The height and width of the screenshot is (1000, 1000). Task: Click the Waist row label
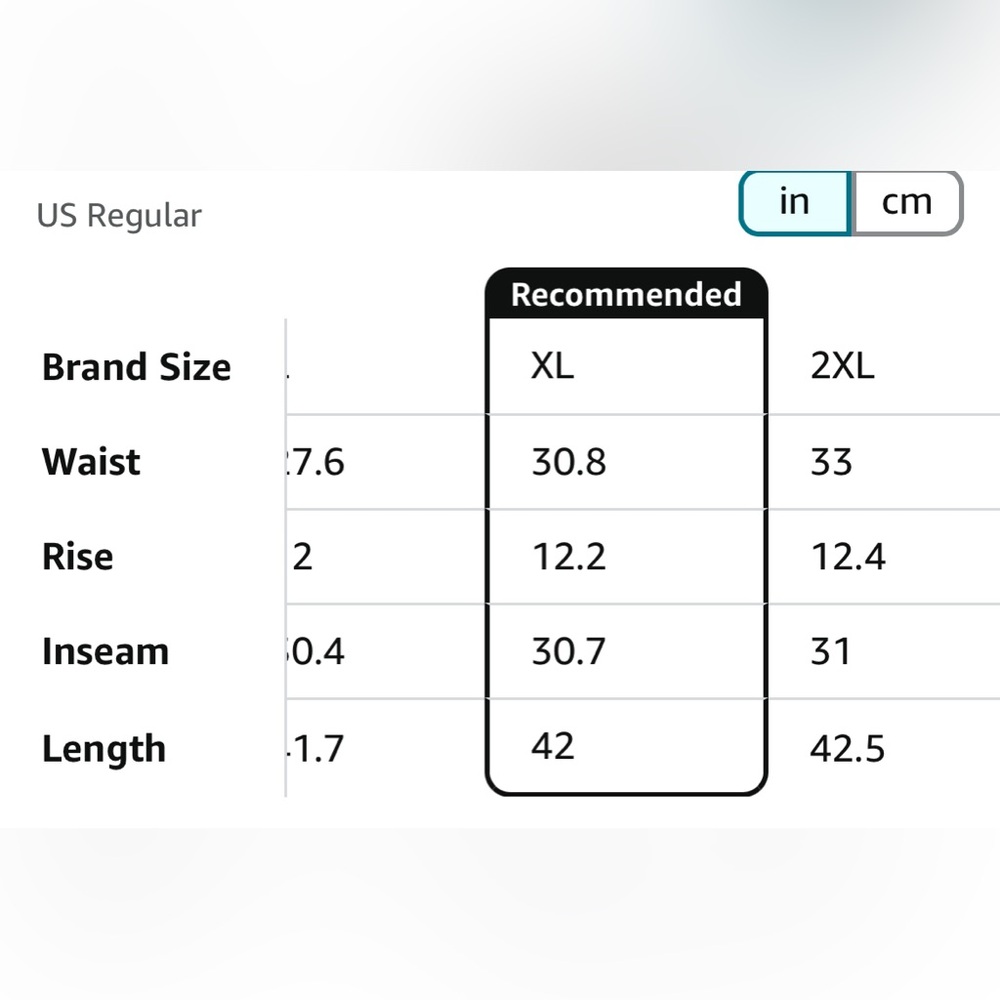click(x=91, y=461)
